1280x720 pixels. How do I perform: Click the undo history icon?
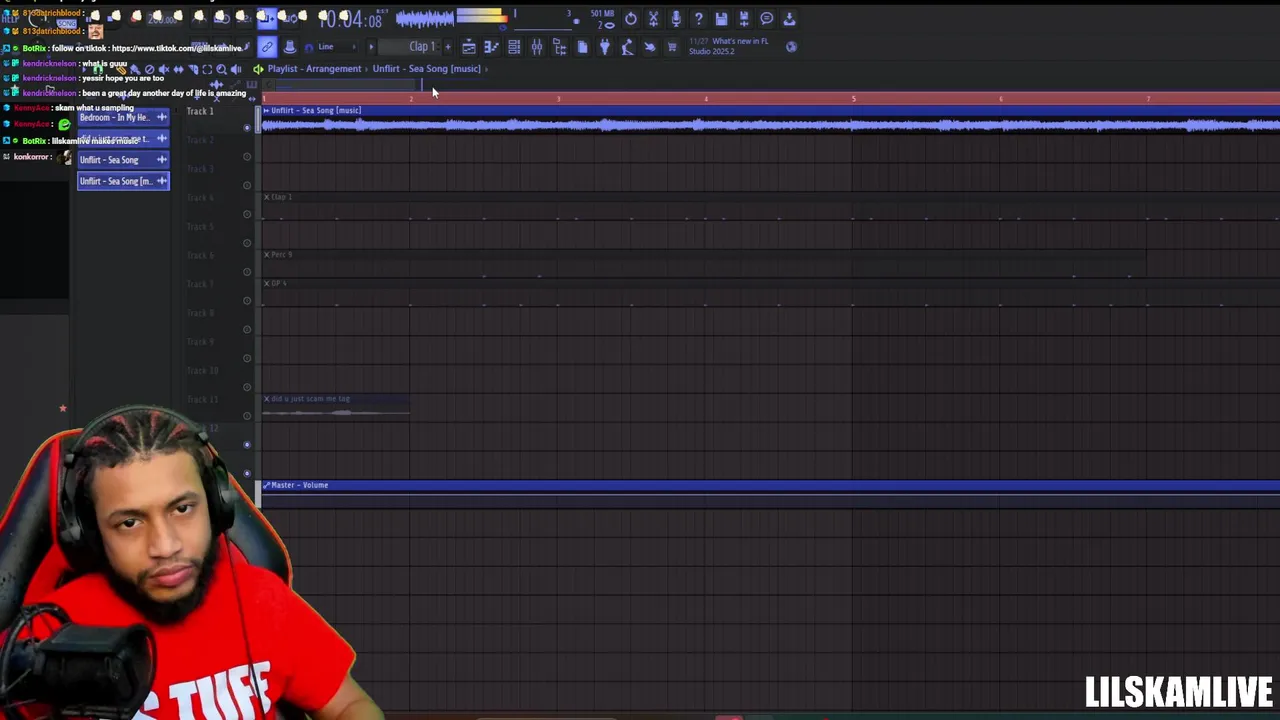(631, 19)
